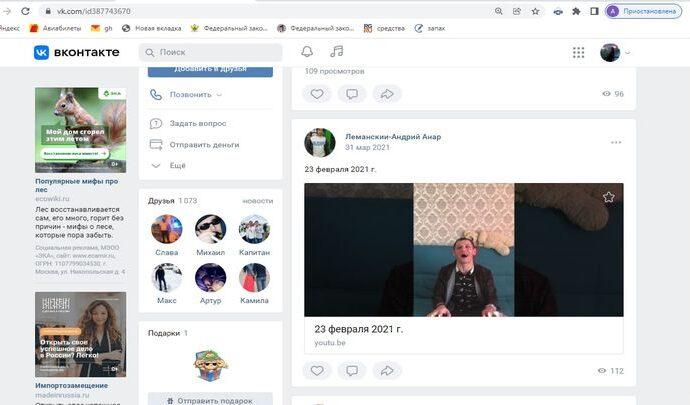
Task: Open the browser extensions puzzle icon
Action: click(576, 11)
